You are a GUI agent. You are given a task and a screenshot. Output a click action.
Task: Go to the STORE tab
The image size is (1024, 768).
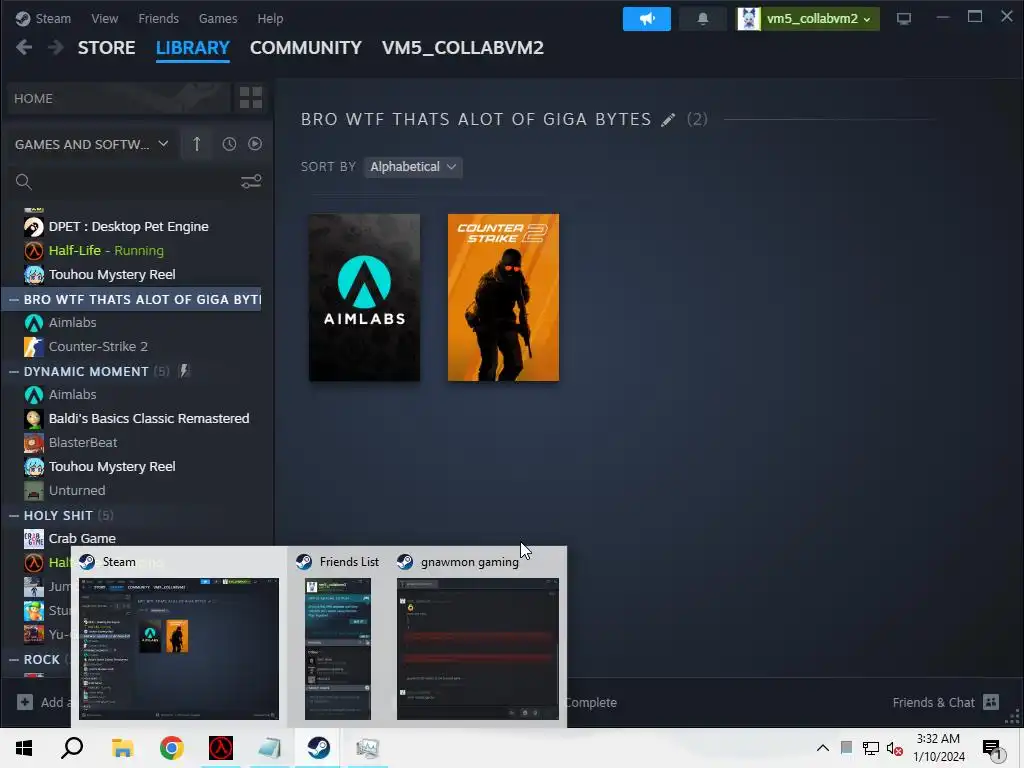coord(106,48)
